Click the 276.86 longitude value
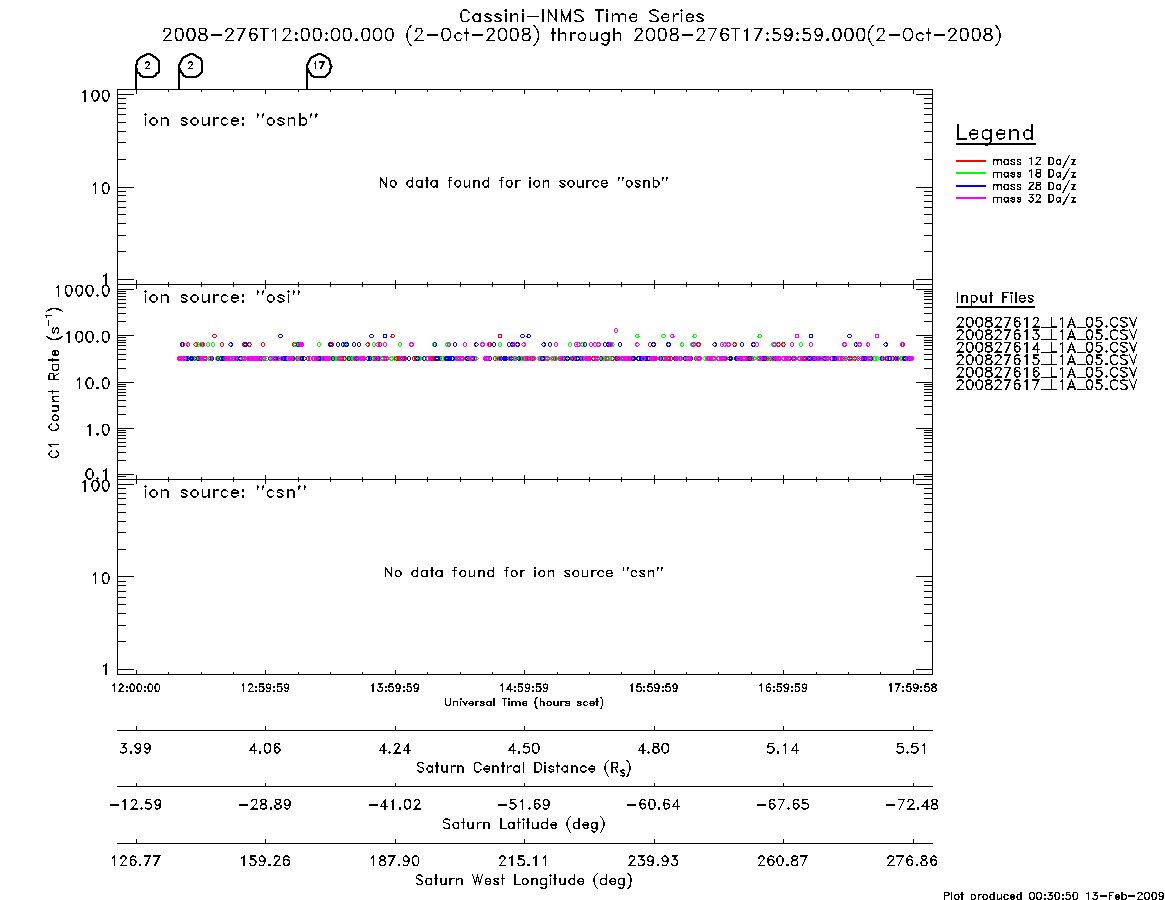The width and height of the screenshot is (1165, 900). [912, 861]
